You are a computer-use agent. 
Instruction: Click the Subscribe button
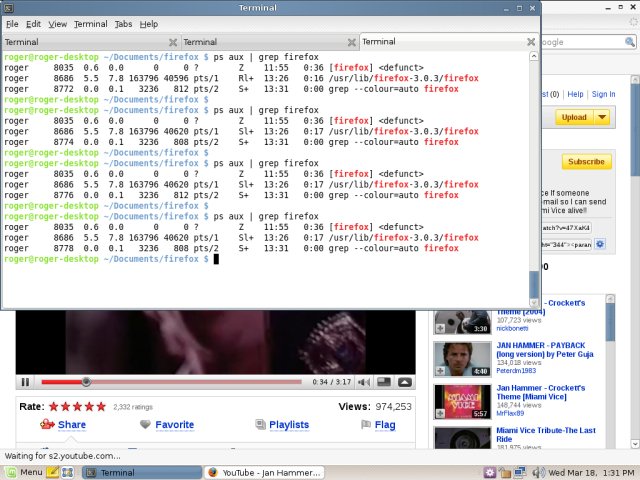587,162
